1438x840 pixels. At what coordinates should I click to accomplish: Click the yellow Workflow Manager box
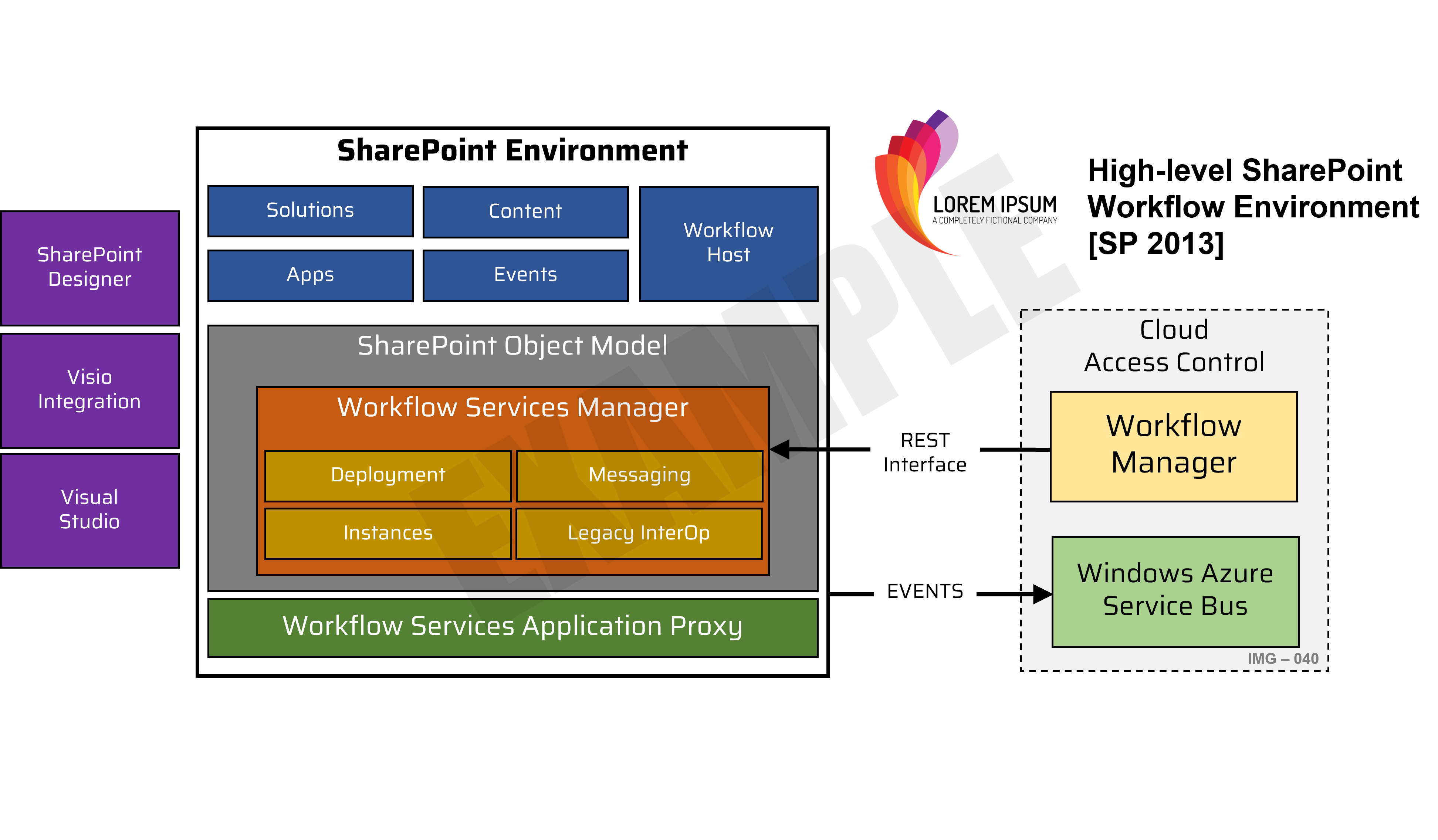click(1173, 446)
